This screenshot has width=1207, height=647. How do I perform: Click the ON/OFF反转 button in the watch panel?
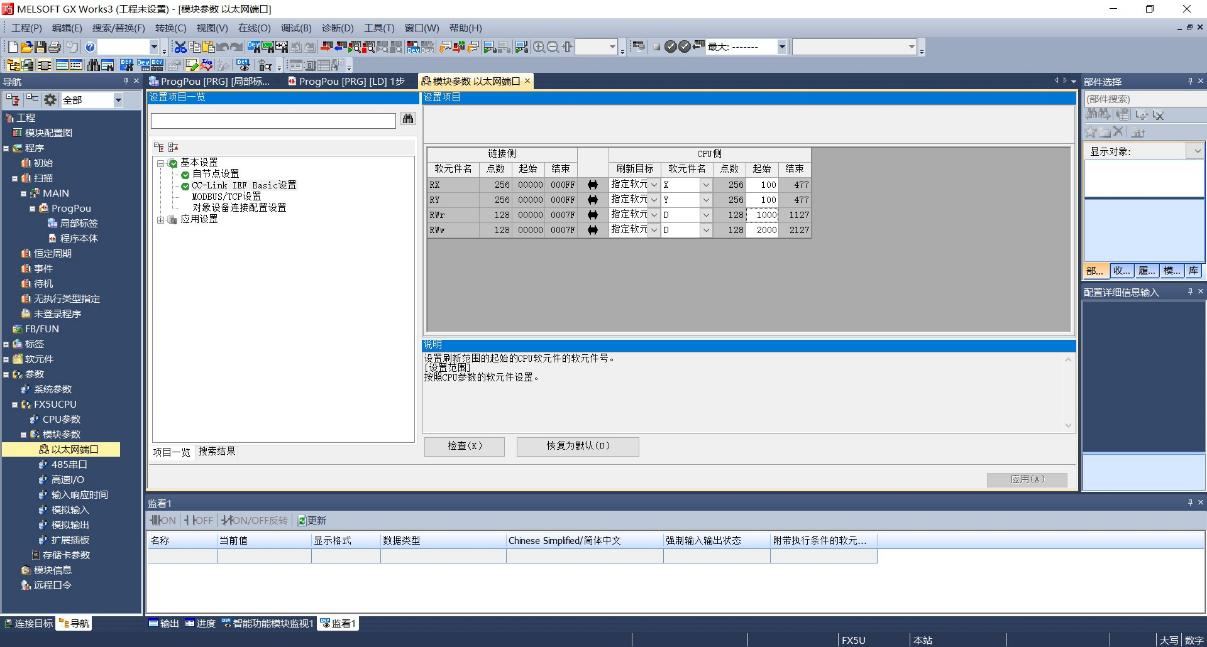click(255, 520)
